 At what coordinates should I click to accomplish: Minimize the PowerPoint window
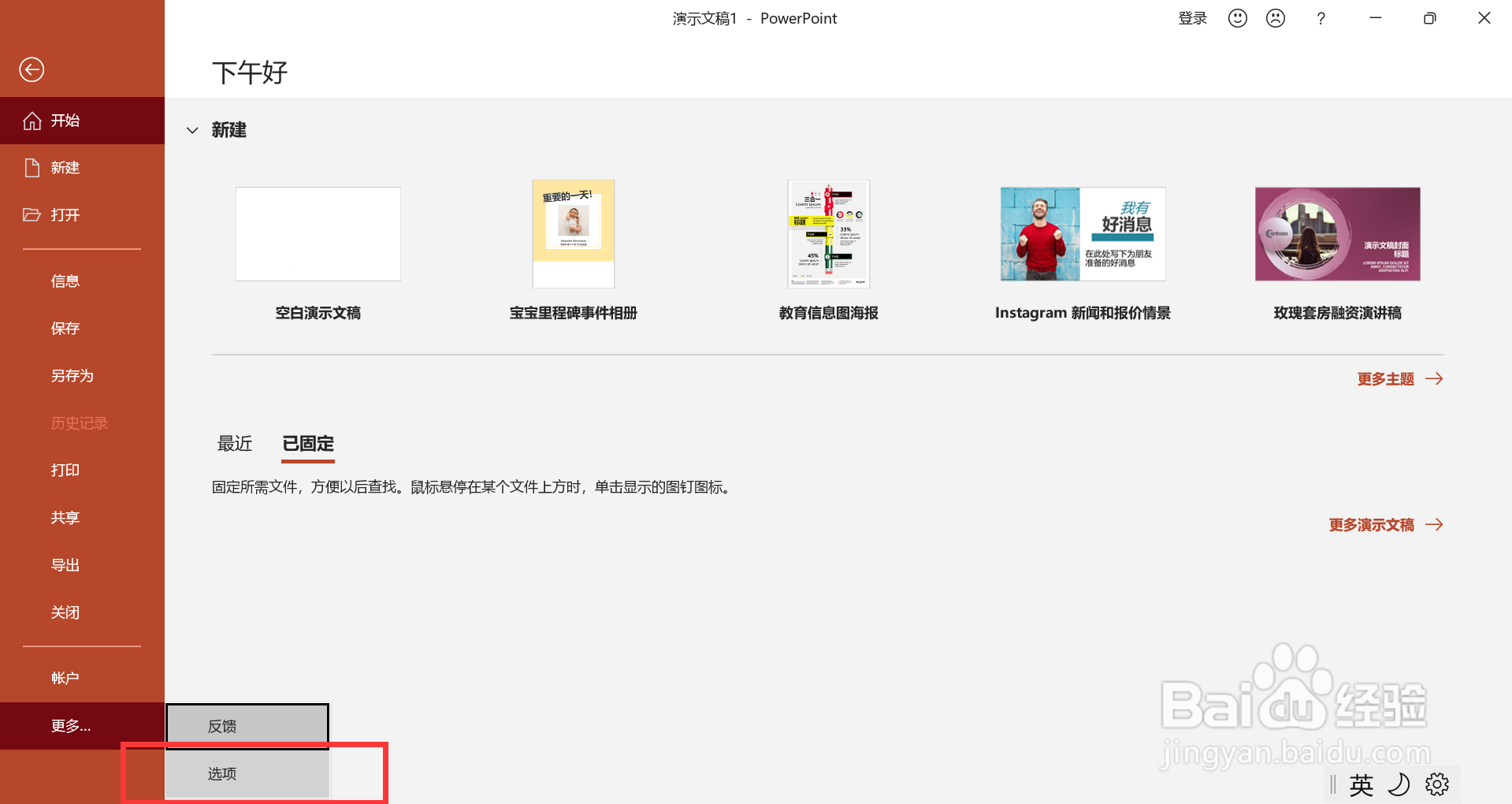[1376, 18]
